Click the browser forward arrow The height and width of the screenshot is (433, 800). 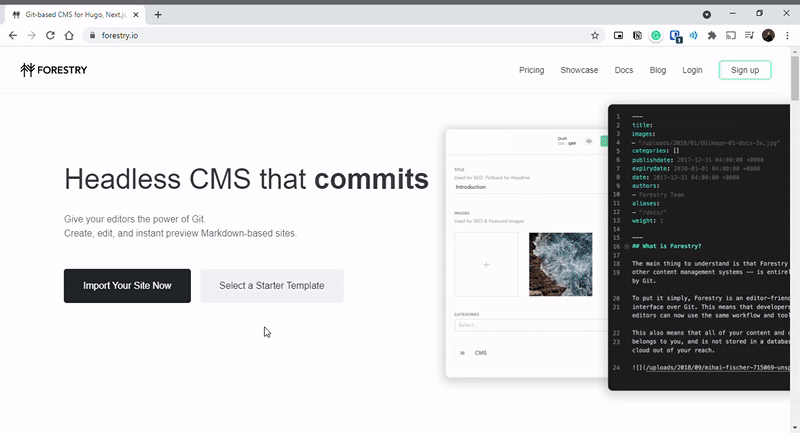32,35
